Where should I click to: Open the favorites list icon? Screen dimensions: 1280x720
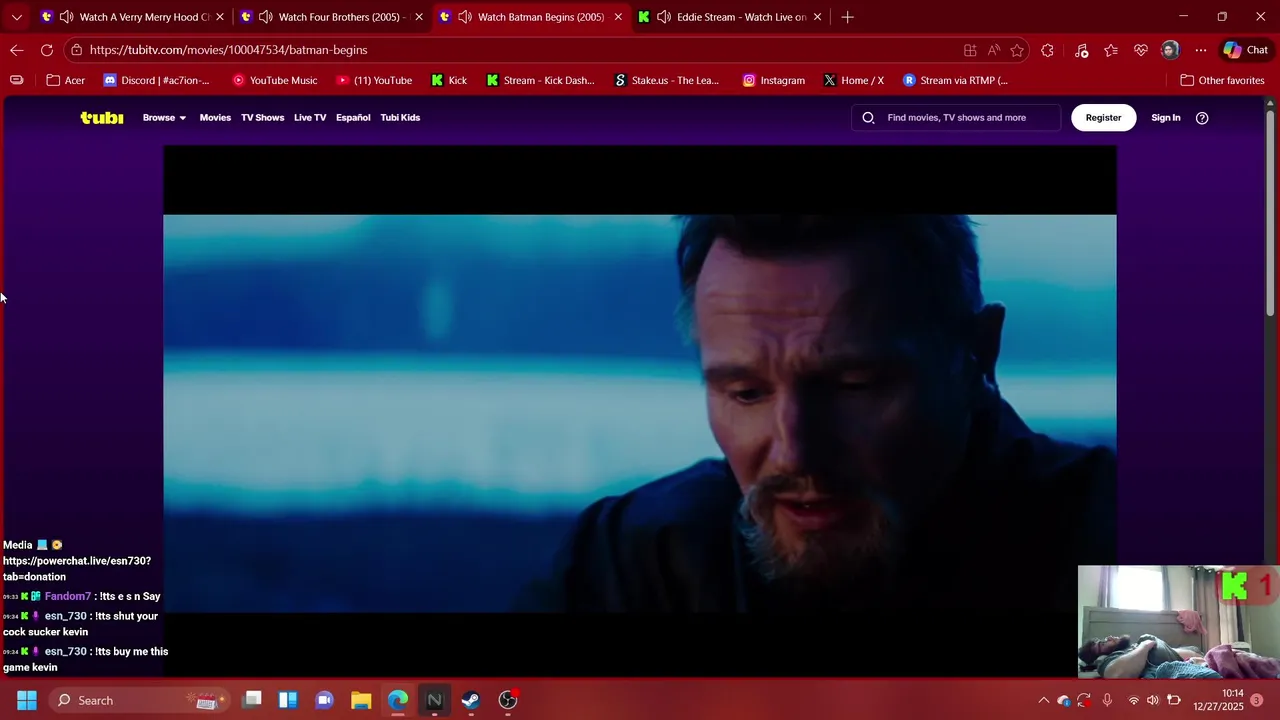1111,50
